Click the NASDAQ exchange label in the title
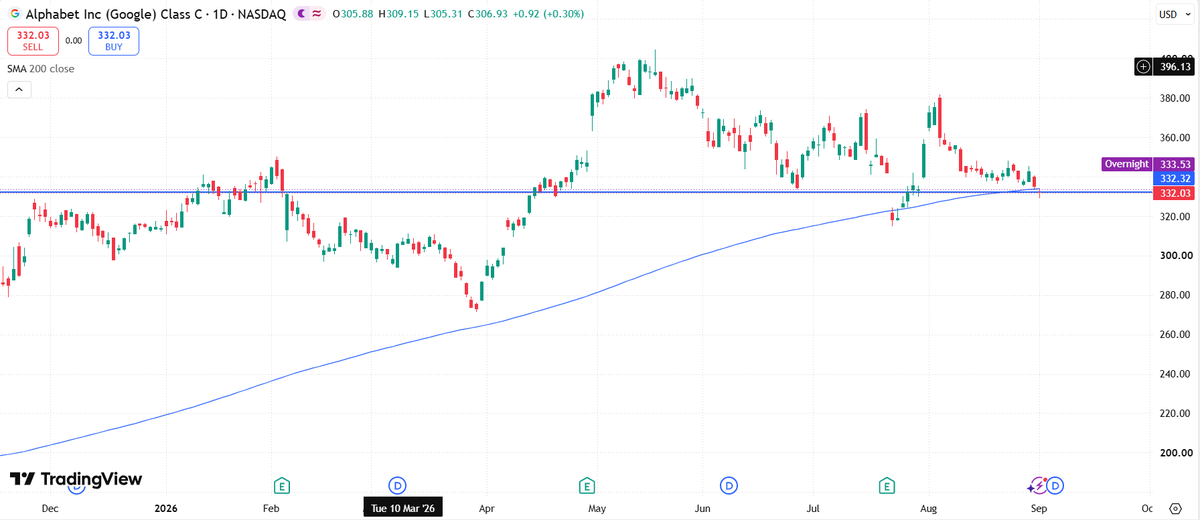Screen dimensions: 1200x520 pyautogui.click(x=260, y=14)
